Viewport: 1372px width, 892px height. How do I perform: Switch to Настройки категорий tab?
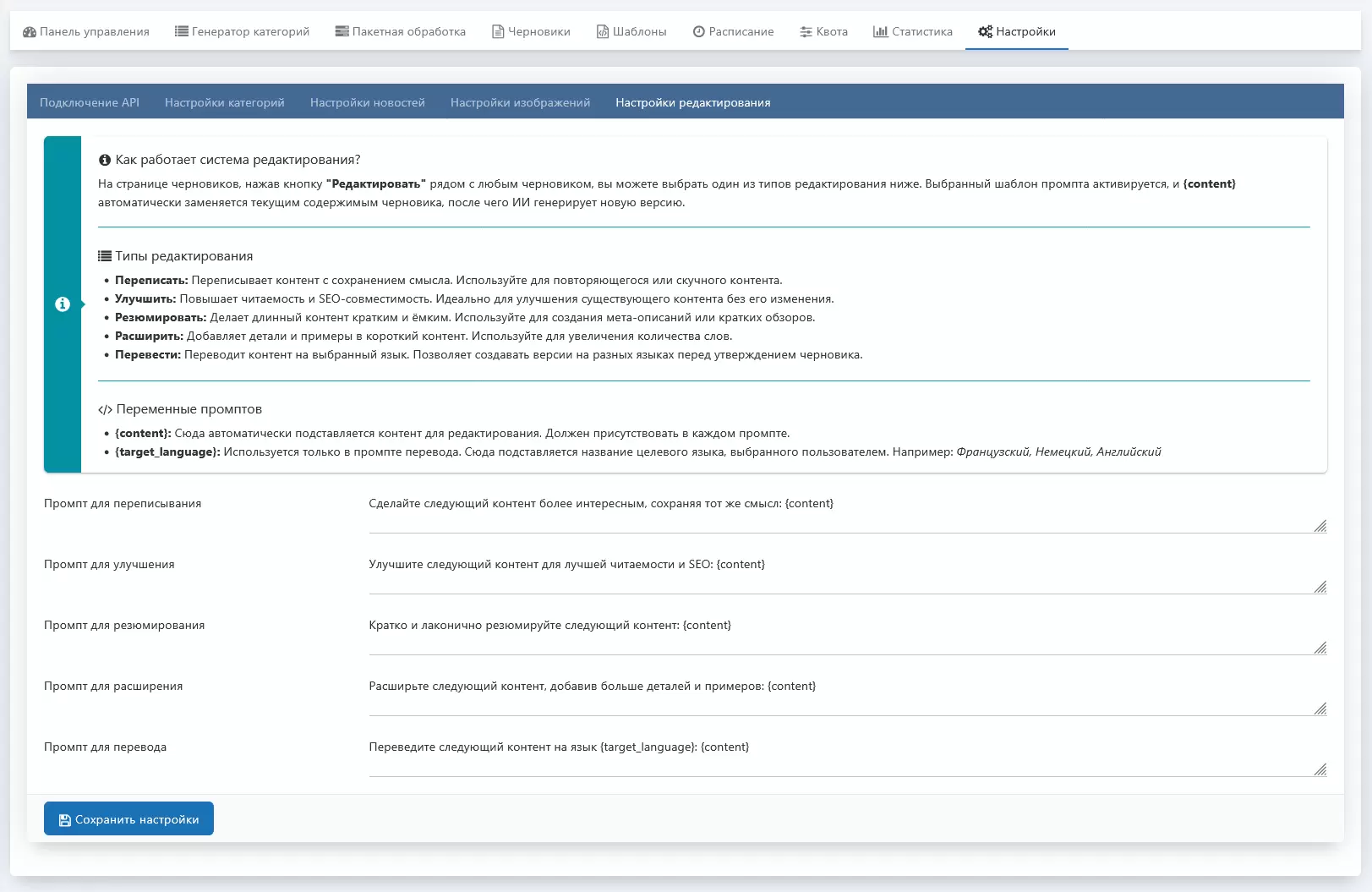pos(225,102)
